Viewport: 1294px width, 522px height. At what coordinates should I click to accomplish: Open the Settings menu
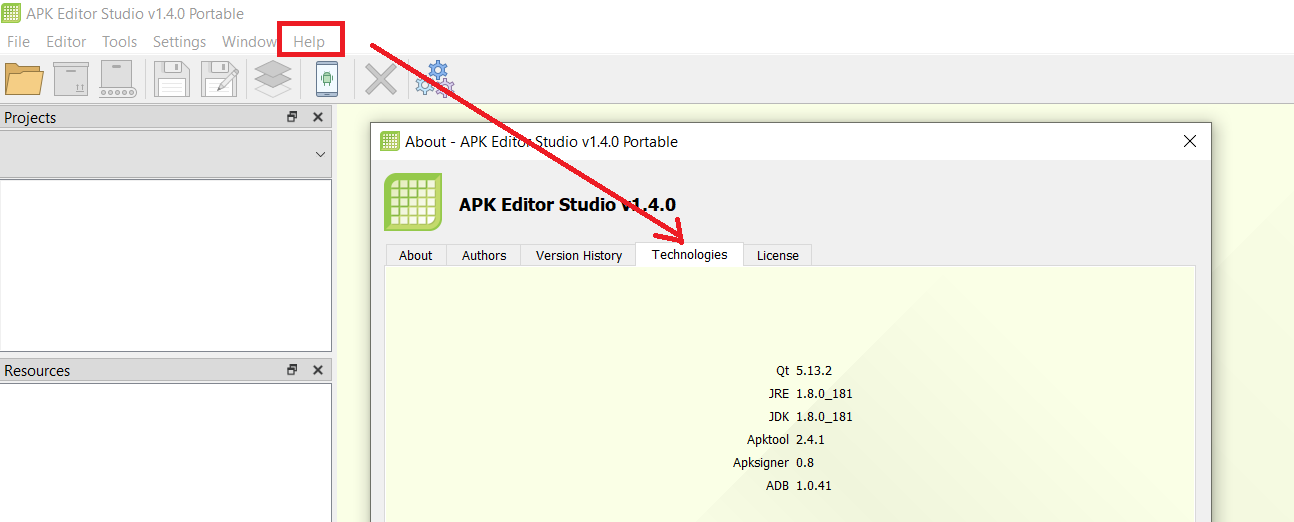(x=179, y=41)
